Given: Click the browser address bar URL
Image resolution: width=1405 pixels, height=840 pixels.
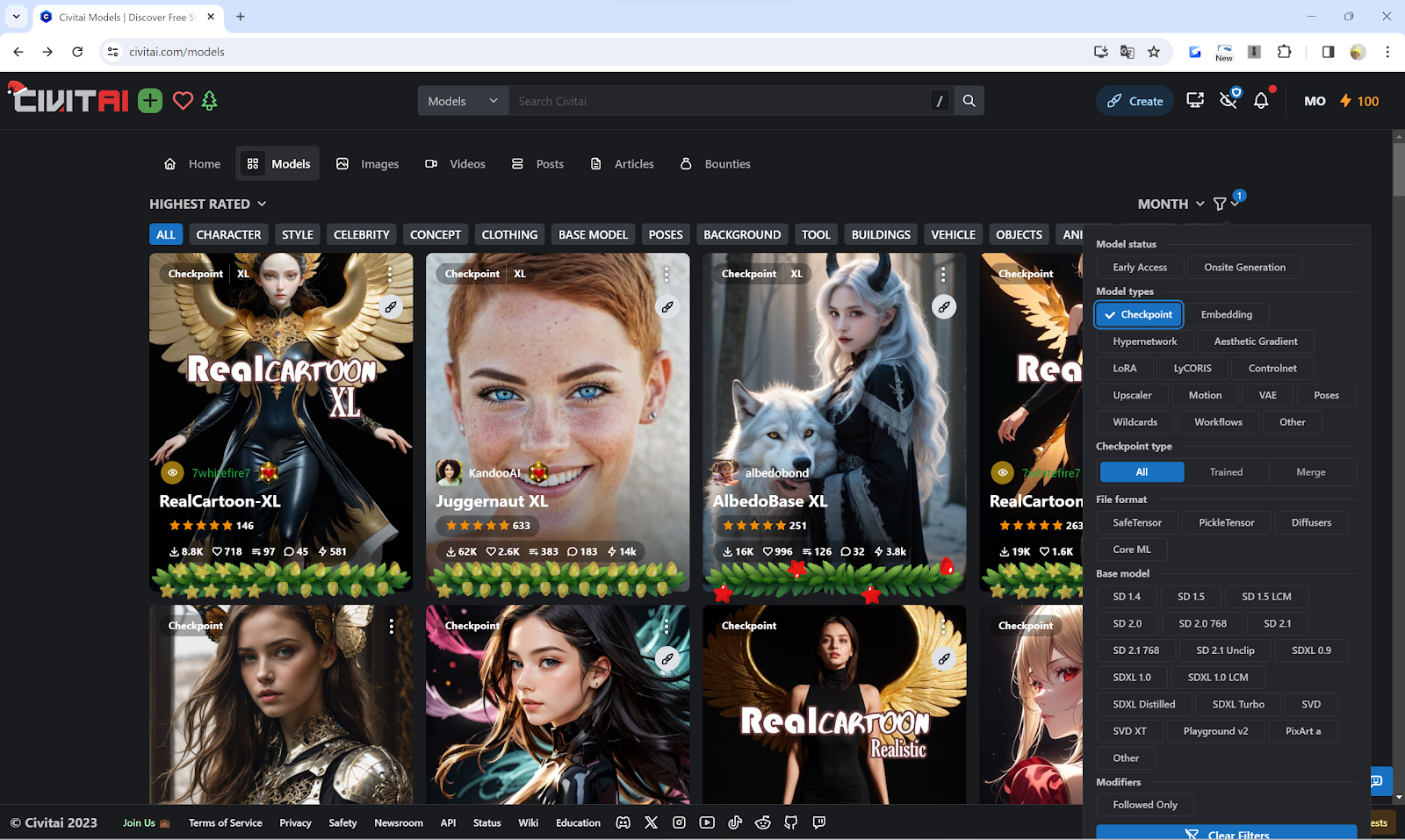Looking at the screenshot, I should point(177,52).
